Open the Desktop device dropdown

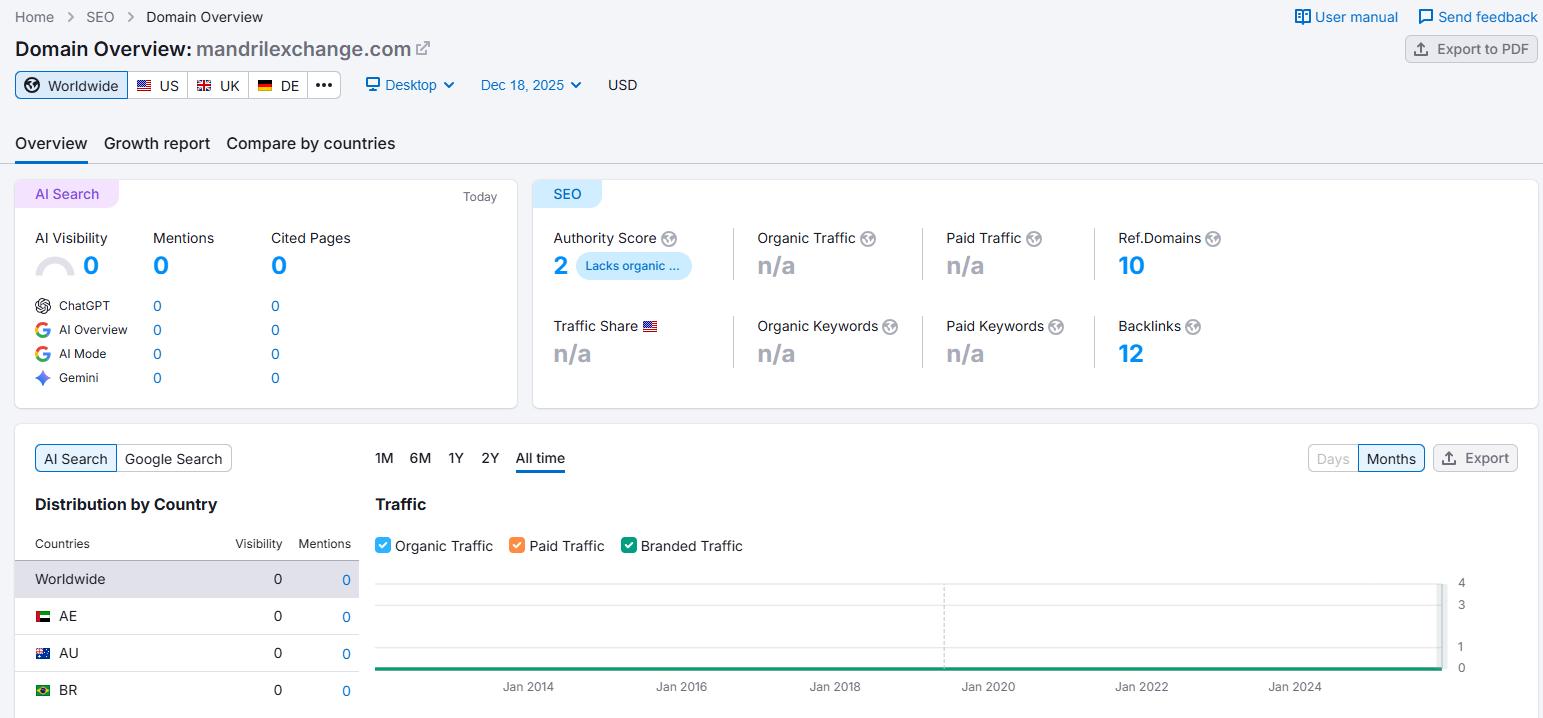tap(410, 85)
